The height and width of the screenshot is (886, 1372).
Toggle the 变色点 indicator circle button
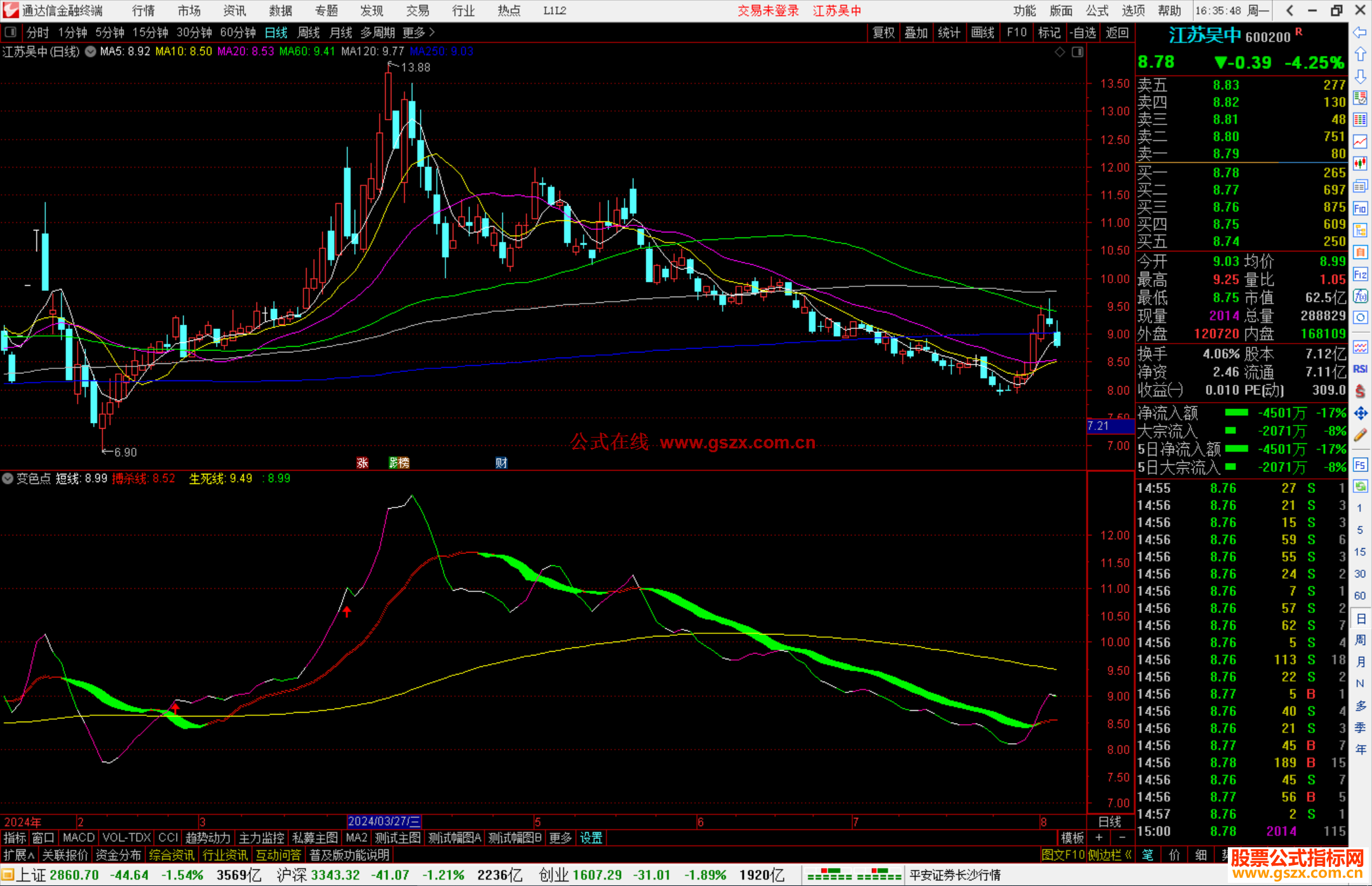pos(8,478)
